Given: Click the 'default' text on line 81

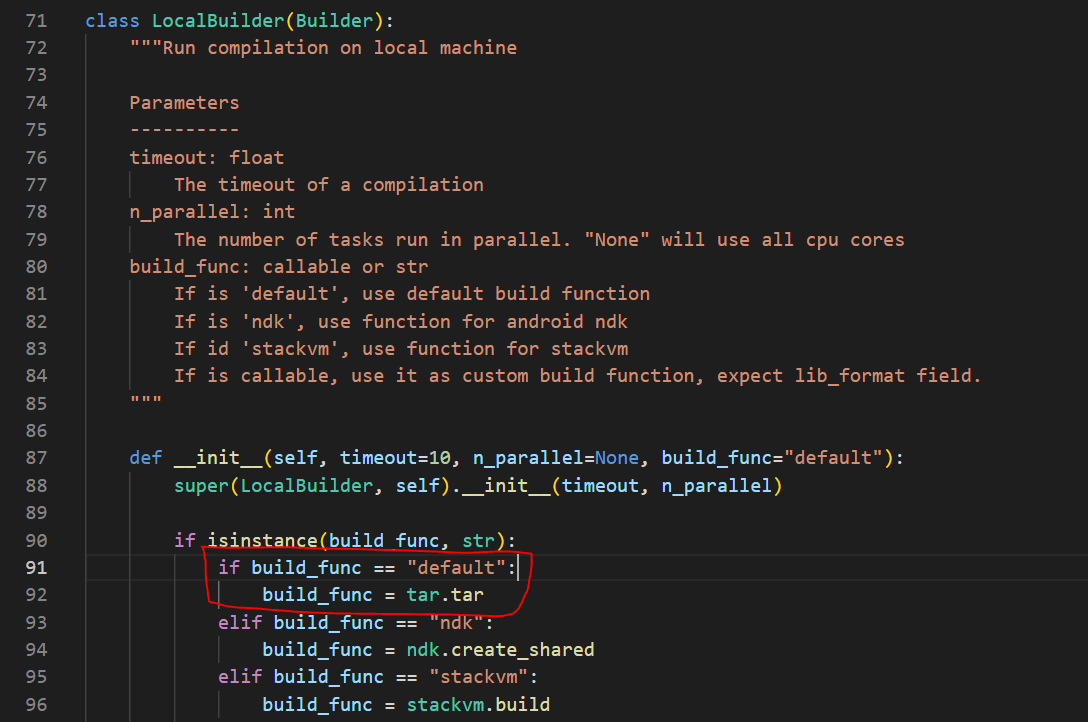Looking at the screenshot, I should (290, 293).
